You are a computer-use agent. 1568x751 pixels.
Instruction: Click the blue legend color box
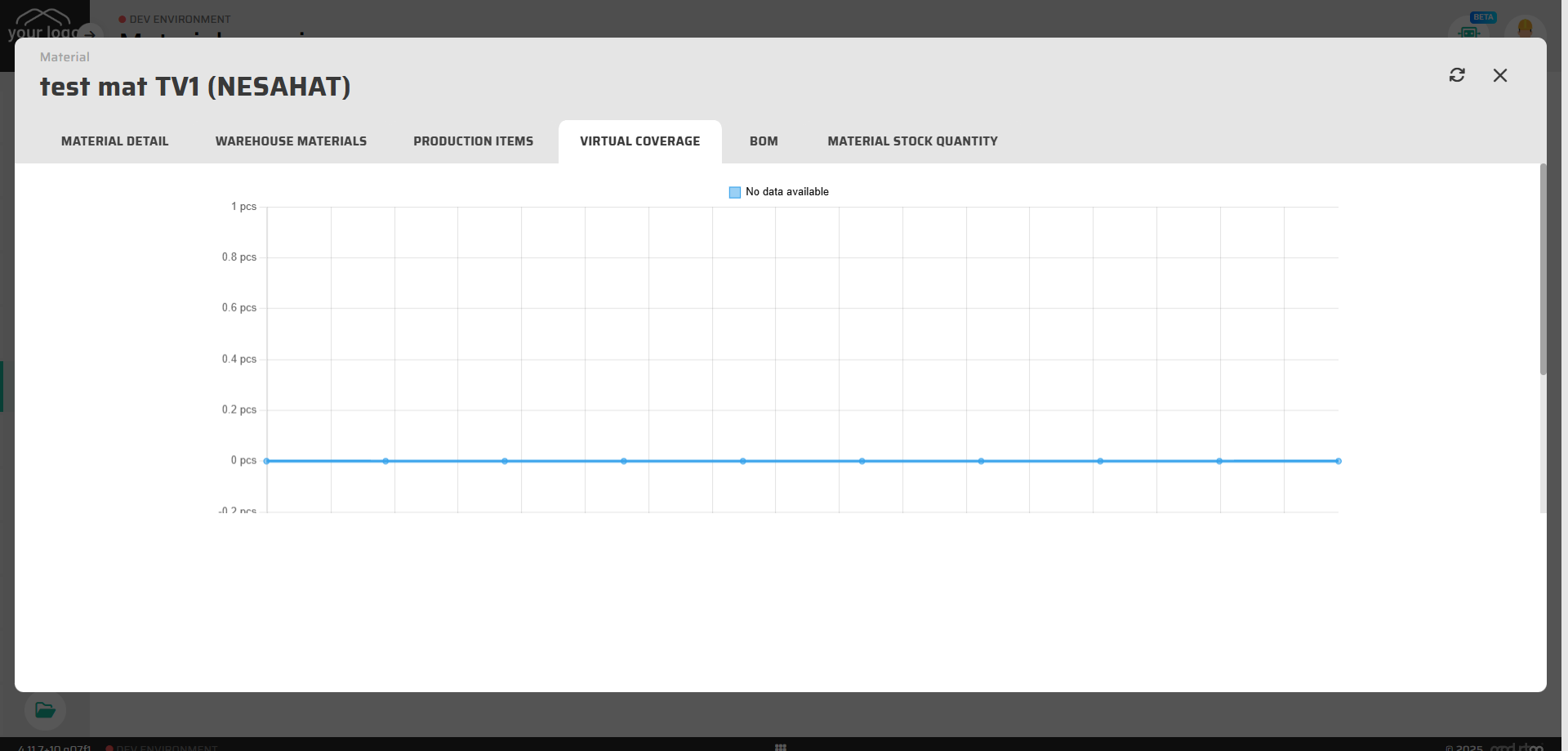(735, 192)
